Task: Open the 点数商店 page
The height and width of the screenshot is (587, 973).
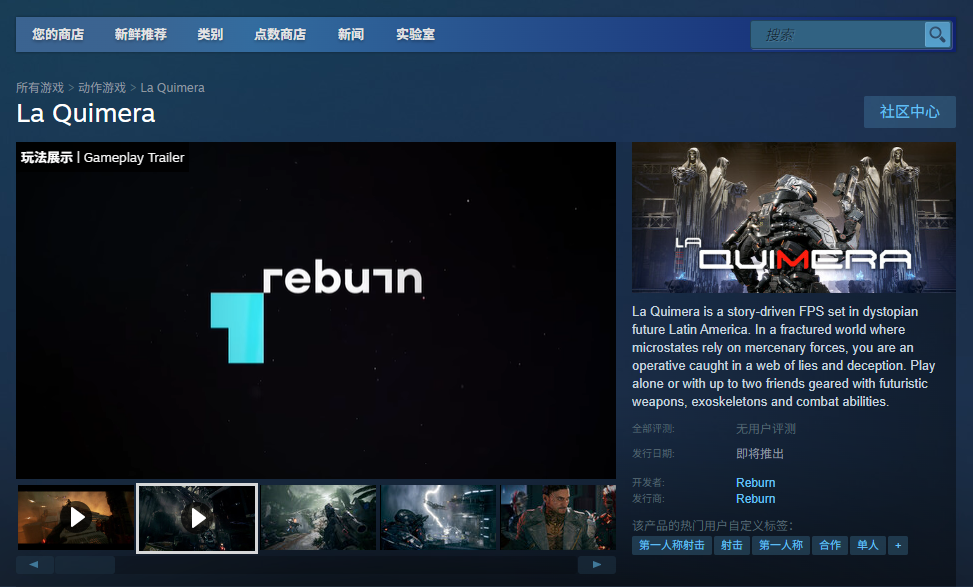Action: pos(283,34)
